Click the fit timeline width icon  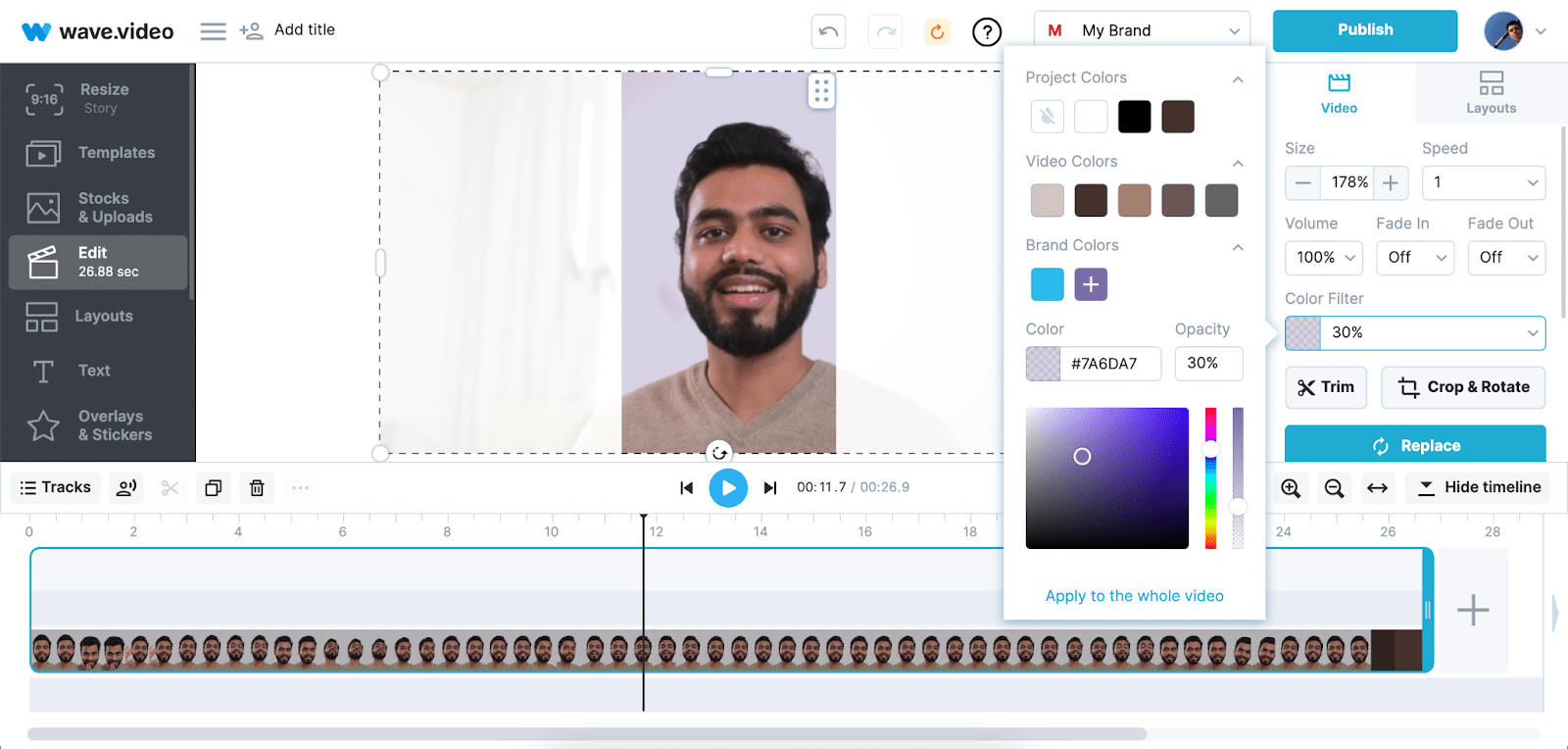pos(1377,487)
